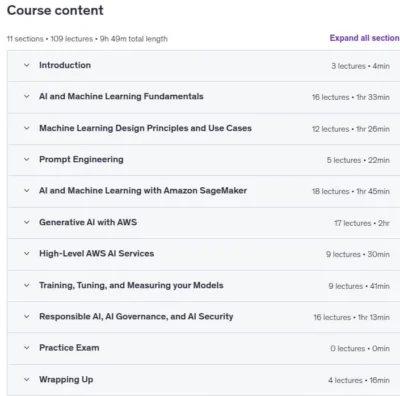
Task: Open Practice Exam section title
Action: 69,348
